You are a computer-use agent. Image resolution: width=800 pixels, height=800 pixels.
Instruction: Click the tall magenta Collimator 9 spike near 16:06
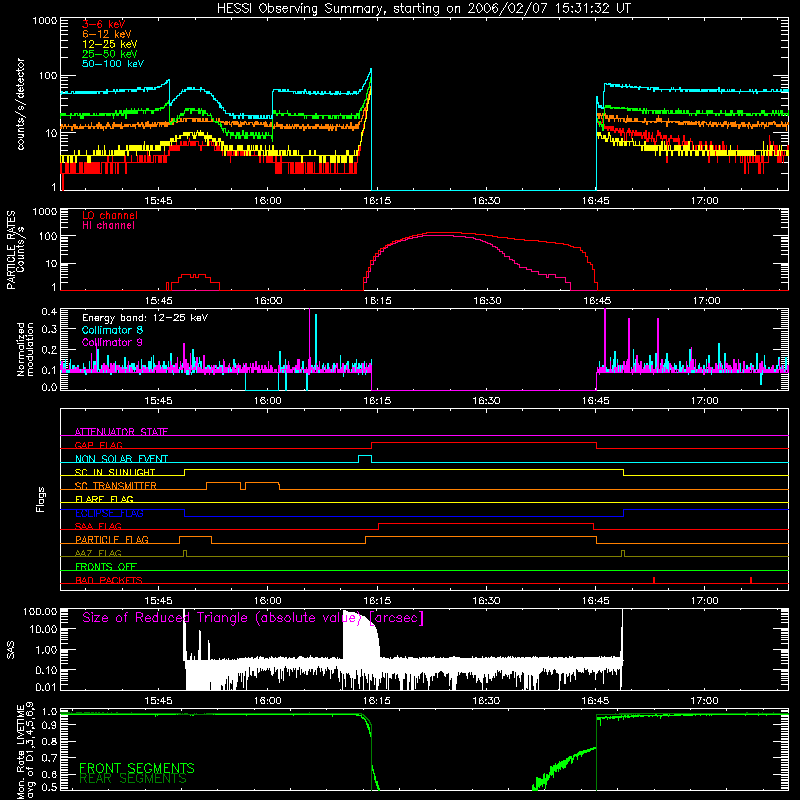309,337
